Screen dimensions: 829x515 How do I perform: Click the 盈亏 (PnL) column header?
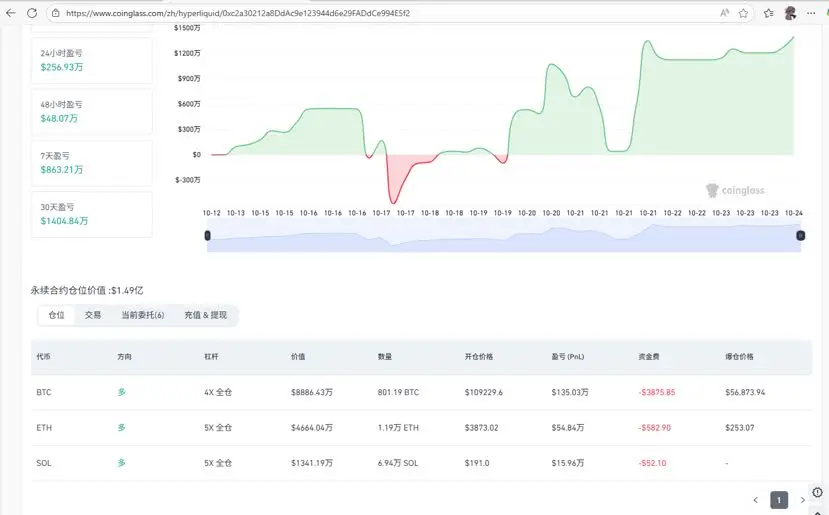point(568,357)
